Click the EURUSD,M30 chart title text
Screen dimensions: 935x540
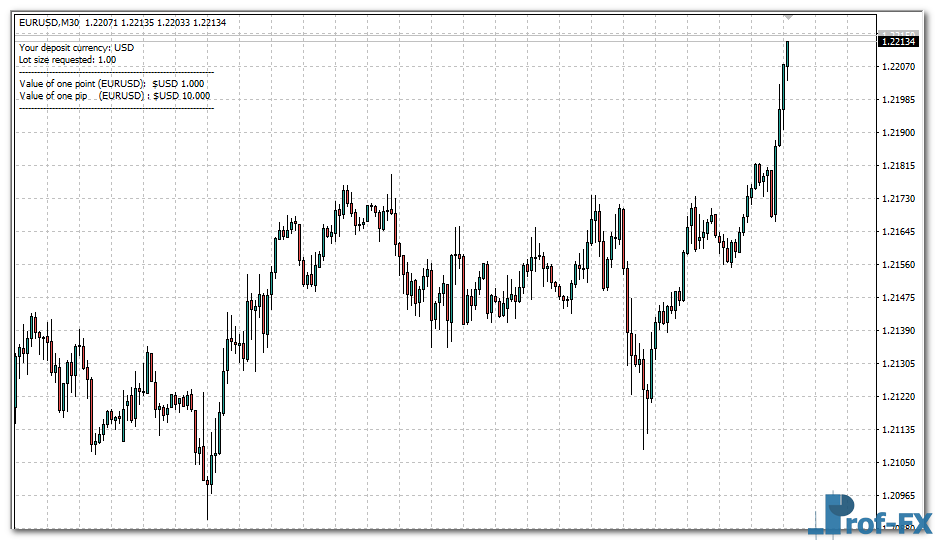[x=49, y=21]
